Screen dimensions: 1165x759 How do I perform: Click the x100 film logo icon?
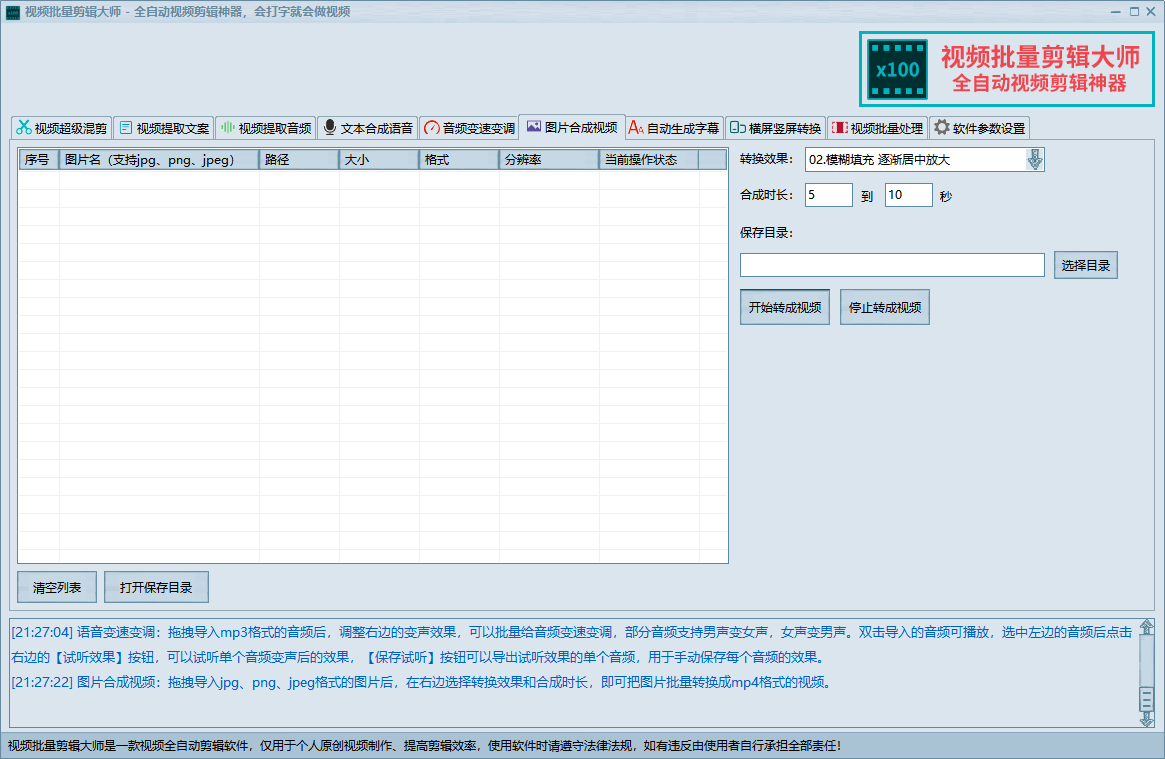[898, 70]
